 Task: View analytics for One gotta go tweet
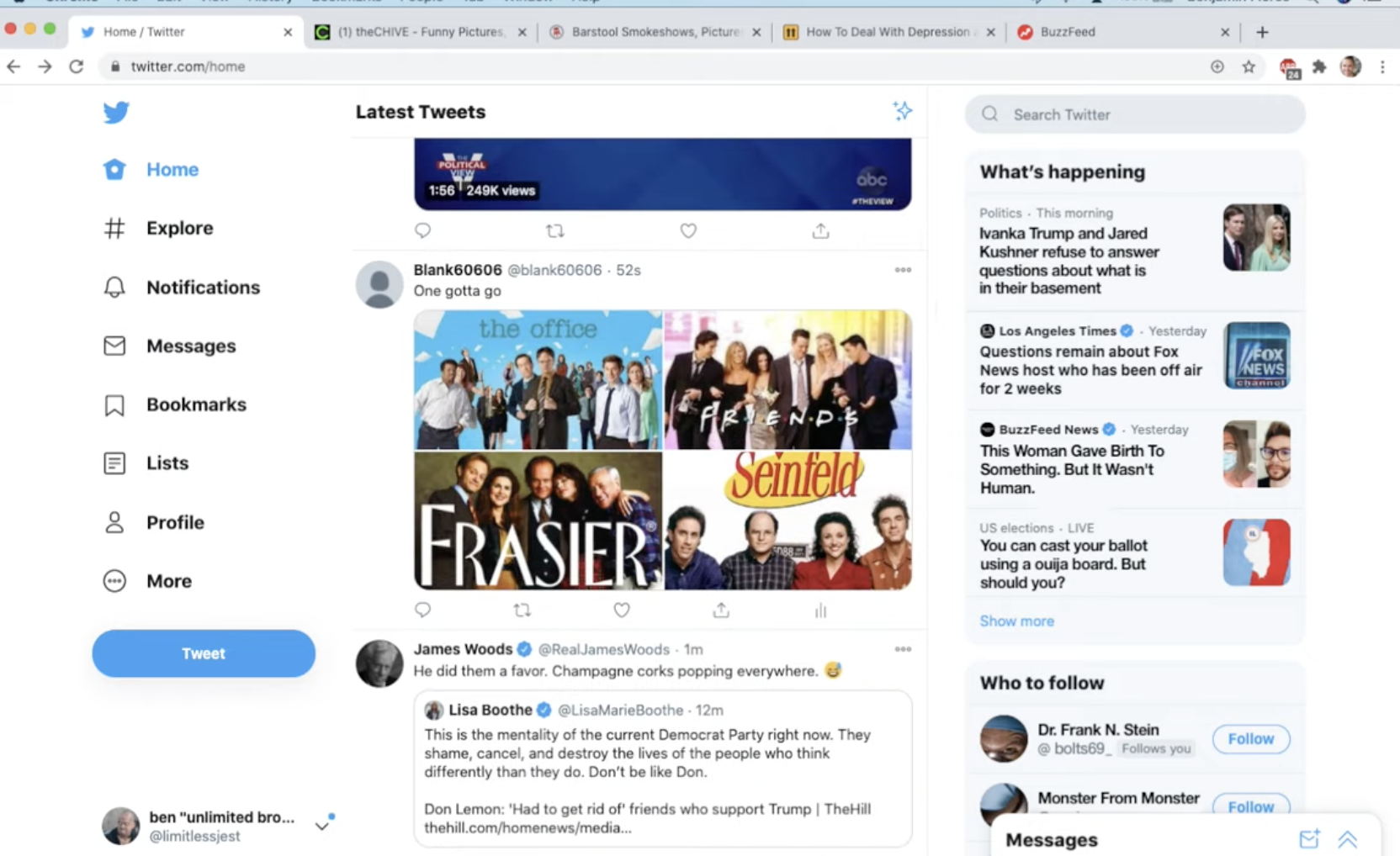tap(820, 610)
